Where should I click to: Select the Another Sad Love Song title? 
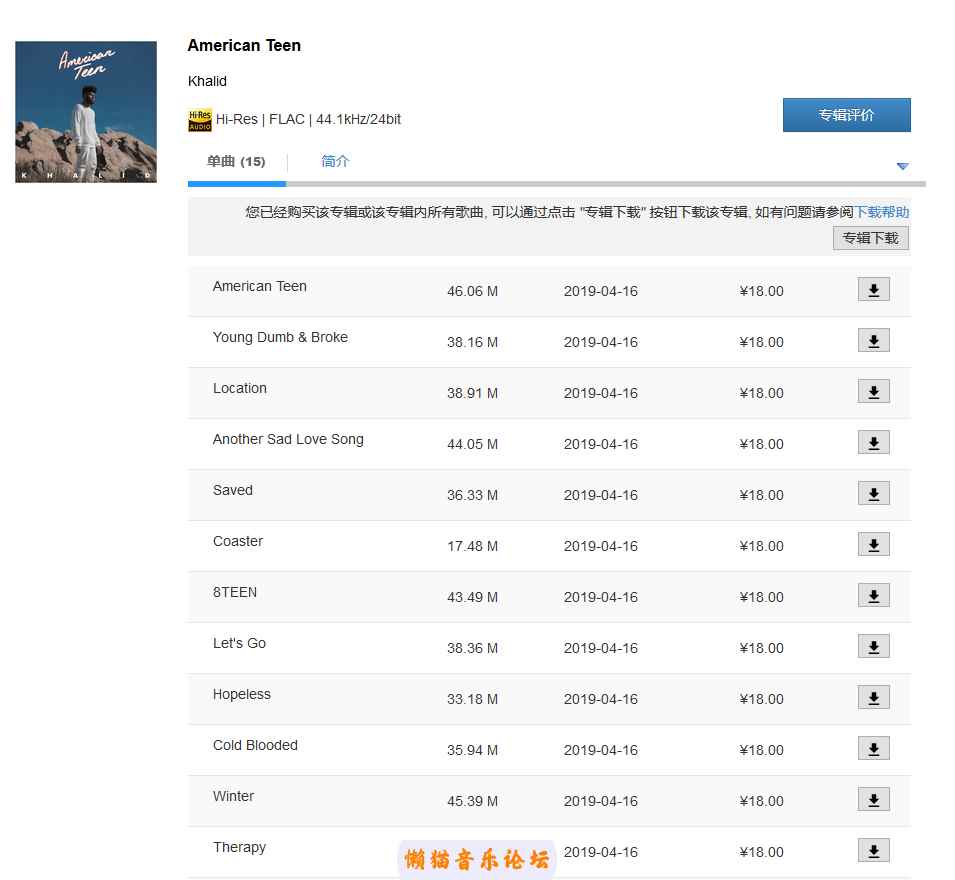288,440
